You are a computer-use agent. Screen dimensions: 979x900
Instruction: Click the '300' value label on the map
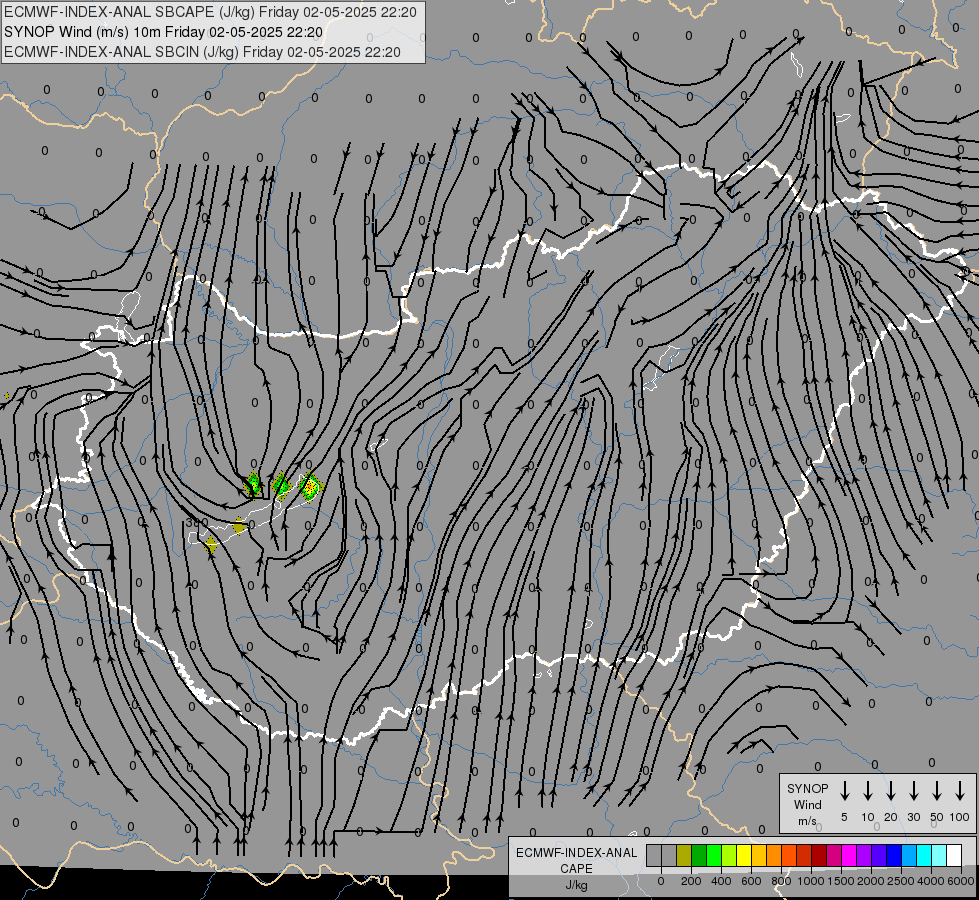coord(197,523)
